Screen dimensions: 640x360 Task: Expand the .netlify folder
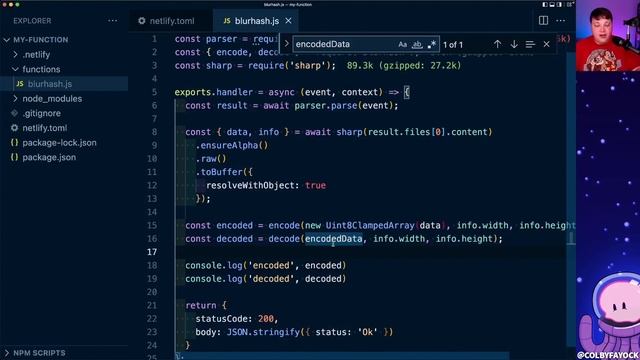point(16,54)
